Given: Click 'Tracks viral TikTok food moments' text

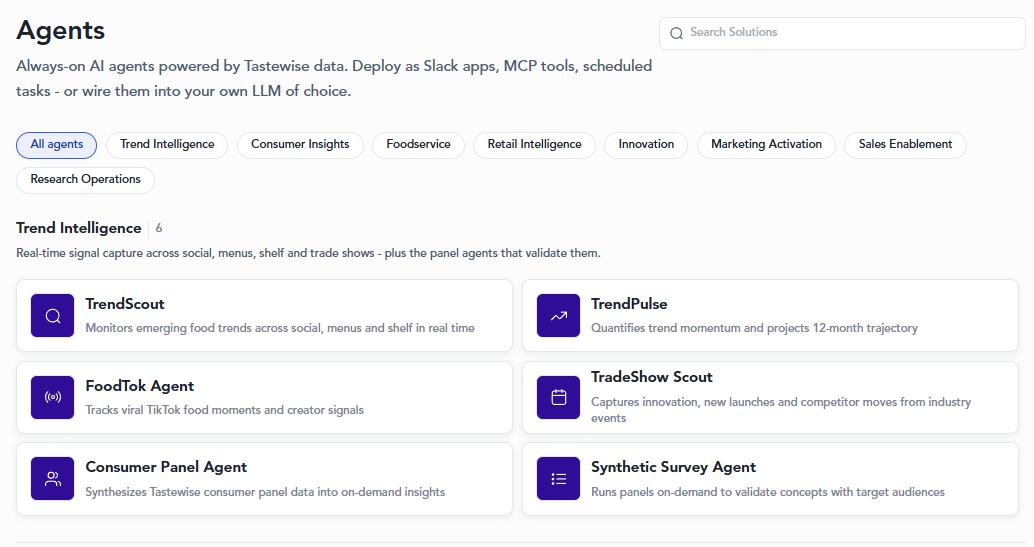Looking at the screenshot, I should click(x=224, y=410).
